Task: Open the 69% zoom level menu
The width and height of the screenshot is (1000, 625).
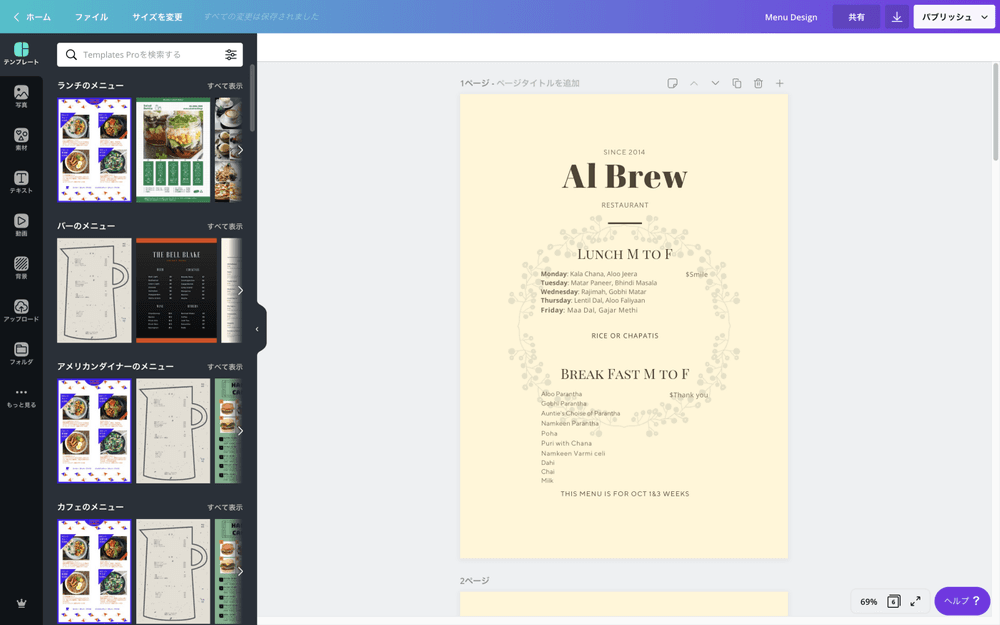Action: click(x=868, y=602)
